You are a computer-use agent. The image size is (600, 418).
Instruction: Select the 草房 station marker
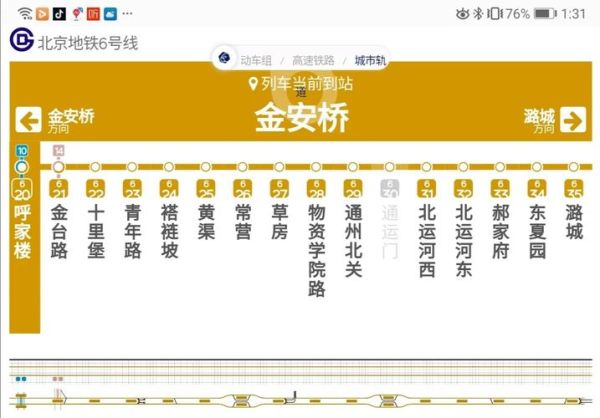pyautogui.click(x=279, y=167)
